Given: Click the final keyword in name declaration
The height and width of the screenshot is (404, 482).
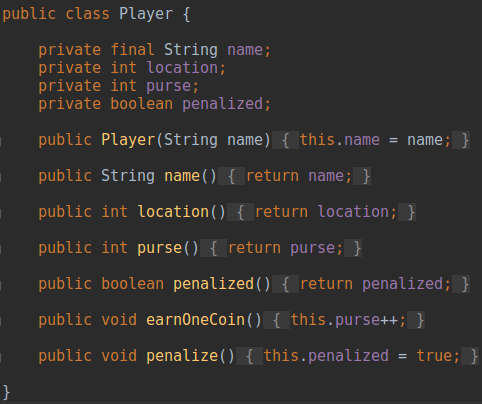Looking at the screenshot, I should tap(132, 50).
